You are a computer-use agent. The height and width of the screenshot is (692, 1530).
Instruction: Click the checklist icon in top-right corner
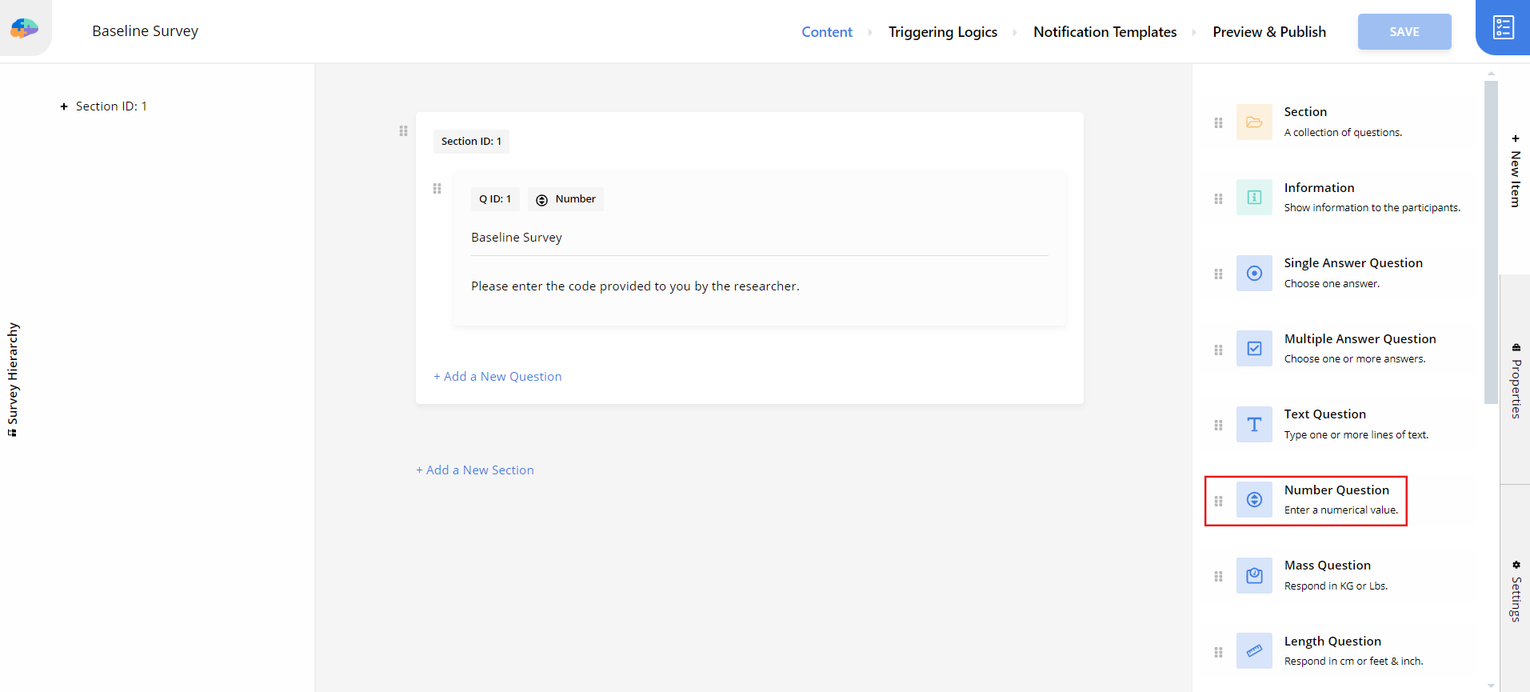click(1502, 28)
